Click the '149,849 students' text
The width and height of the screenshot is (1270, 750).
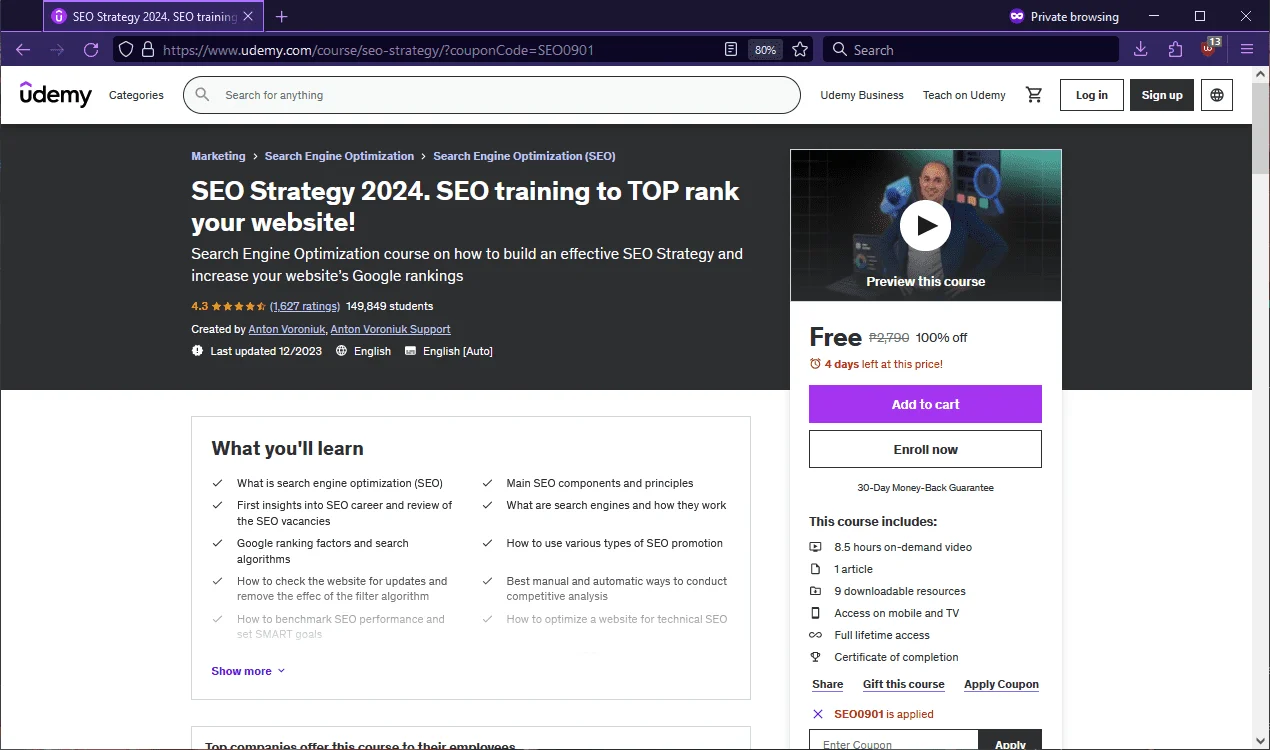tap(390, 306)
